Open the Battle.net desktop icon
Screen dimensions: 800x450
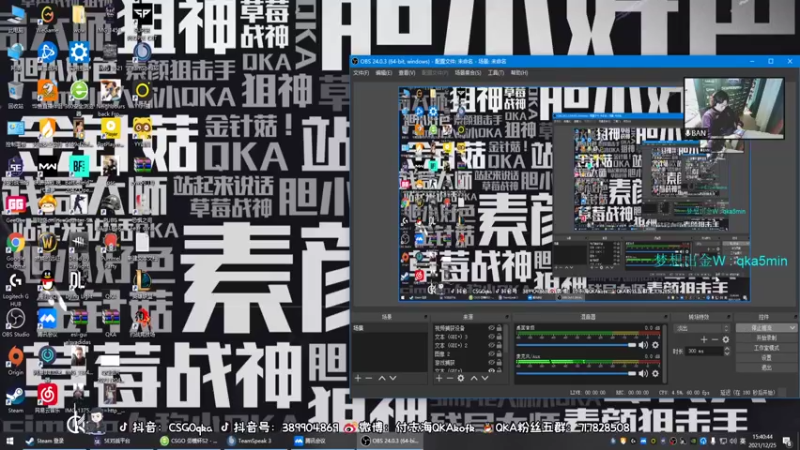pos(47,54)
